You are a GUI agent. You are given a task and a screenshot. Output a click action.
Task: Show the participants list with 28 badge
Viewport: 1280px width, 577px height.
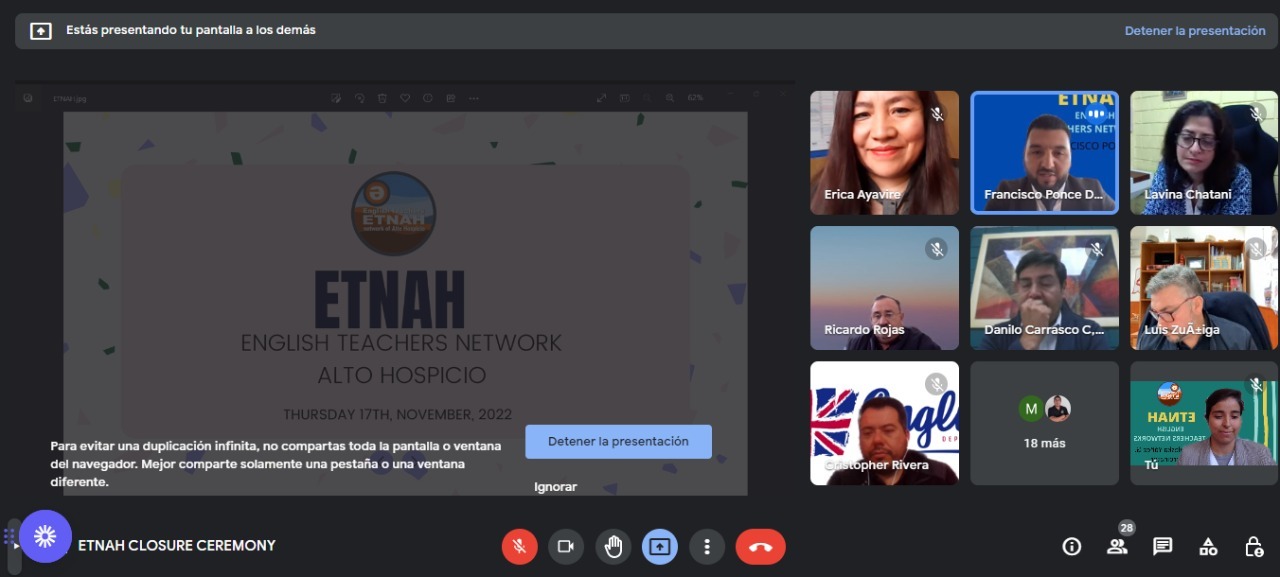[x=1117, y=546]
